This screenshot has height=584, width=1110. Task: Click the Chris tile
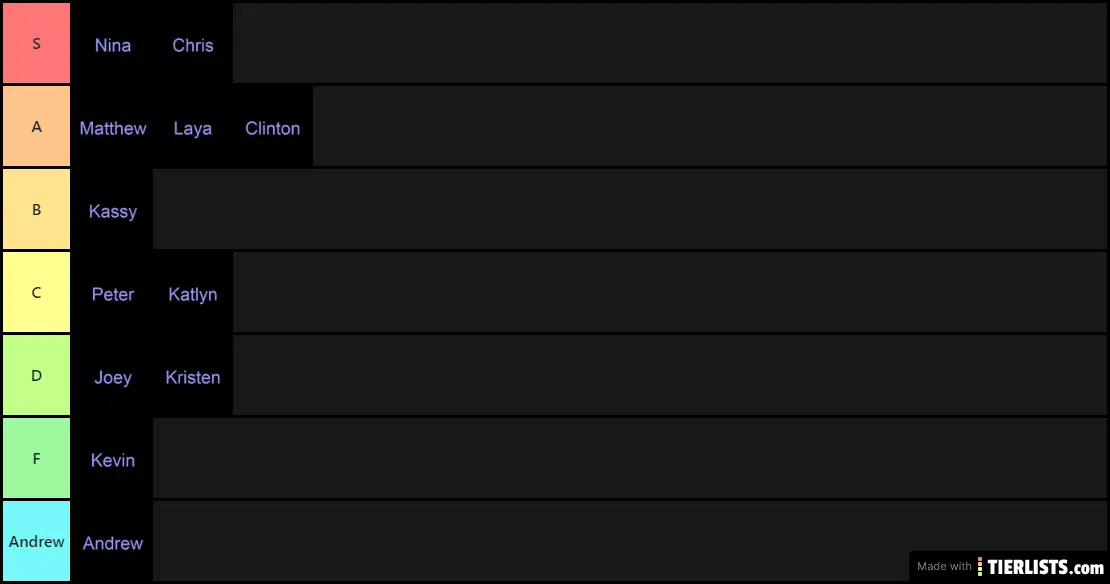(193, 43)
